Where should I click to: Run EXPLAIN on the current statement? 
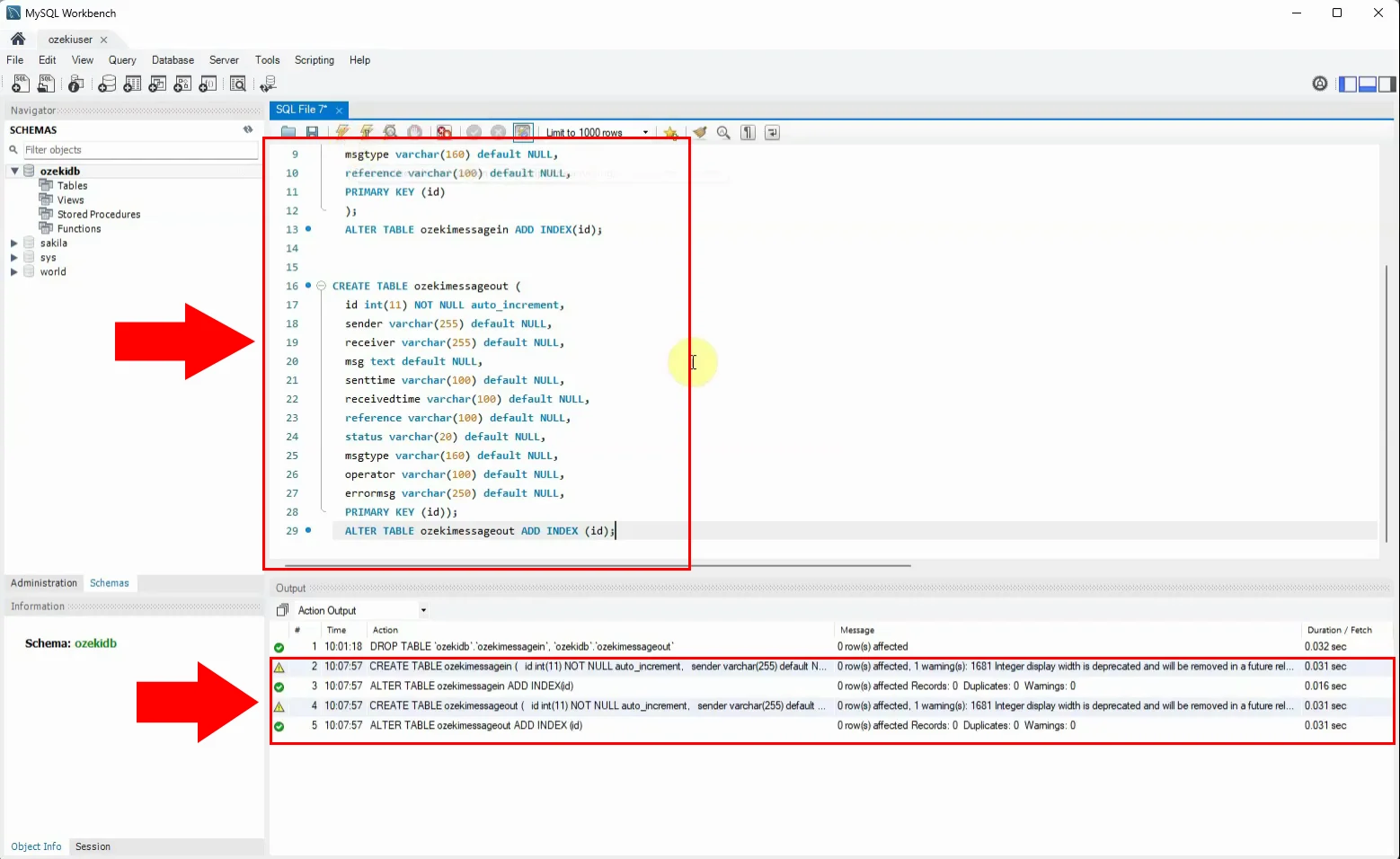(391, 132)
